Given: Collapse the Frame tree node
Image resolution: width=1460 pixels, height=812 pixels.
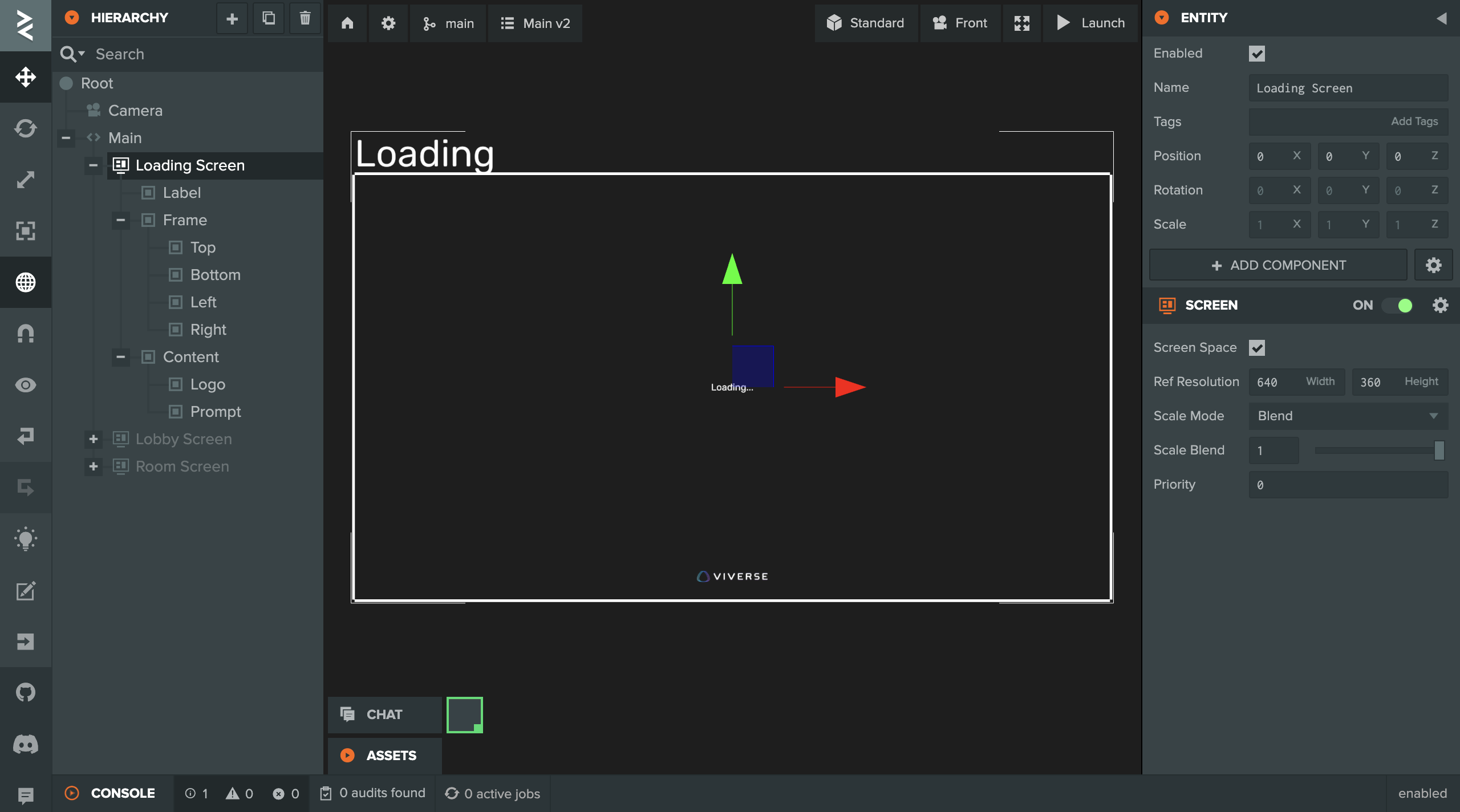Looking at the screenshot, I should coord(121,220).
